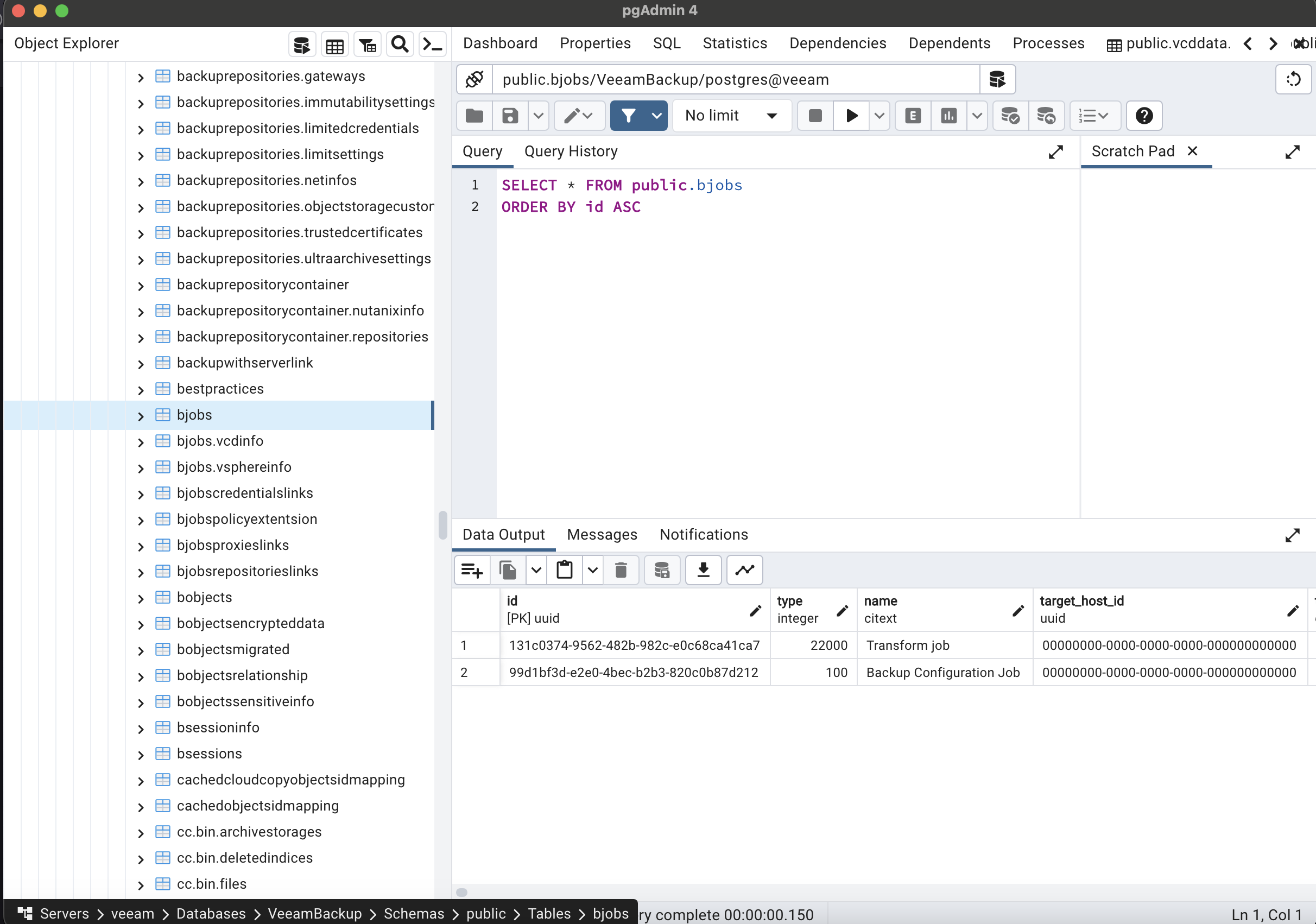The image size is (1316, 924).
Task: Click the Explain (E) icon
Action: [913, 116]
